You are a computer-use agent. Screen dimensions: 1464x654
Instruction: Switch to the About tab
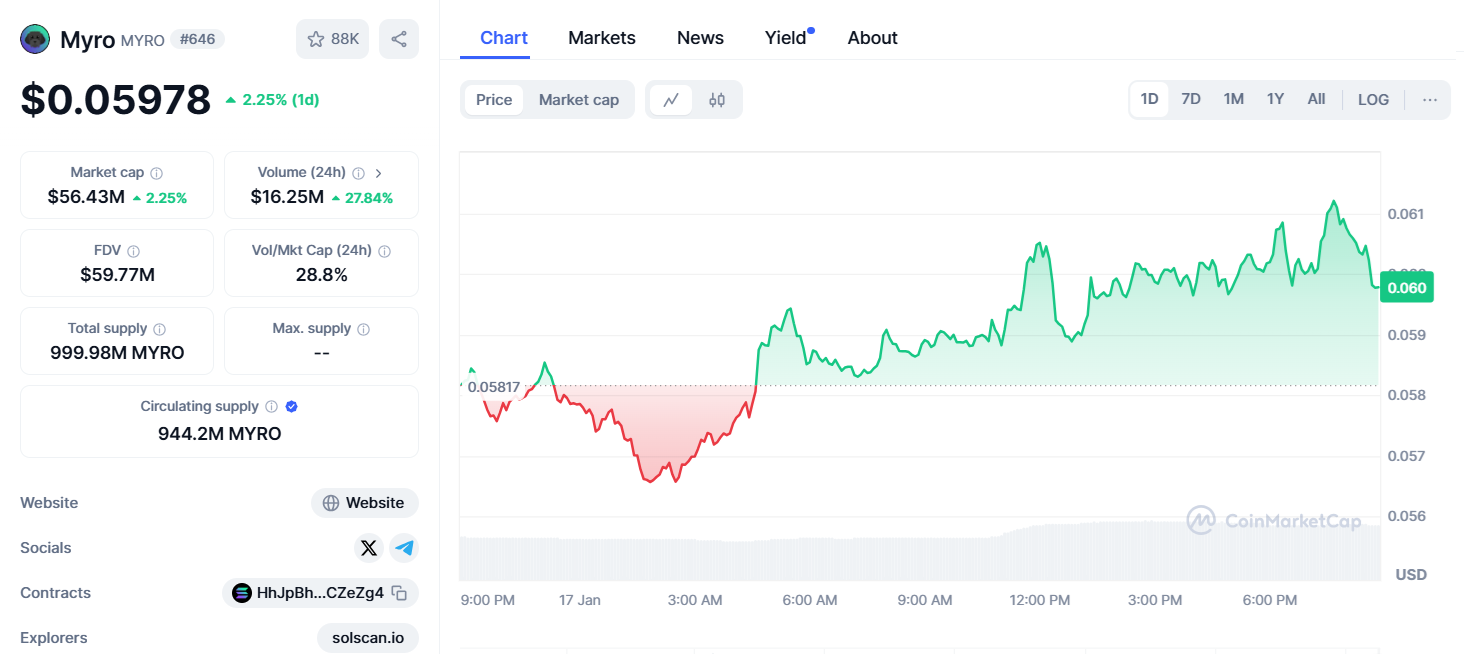pyautogui.click(x=873, y=38)
